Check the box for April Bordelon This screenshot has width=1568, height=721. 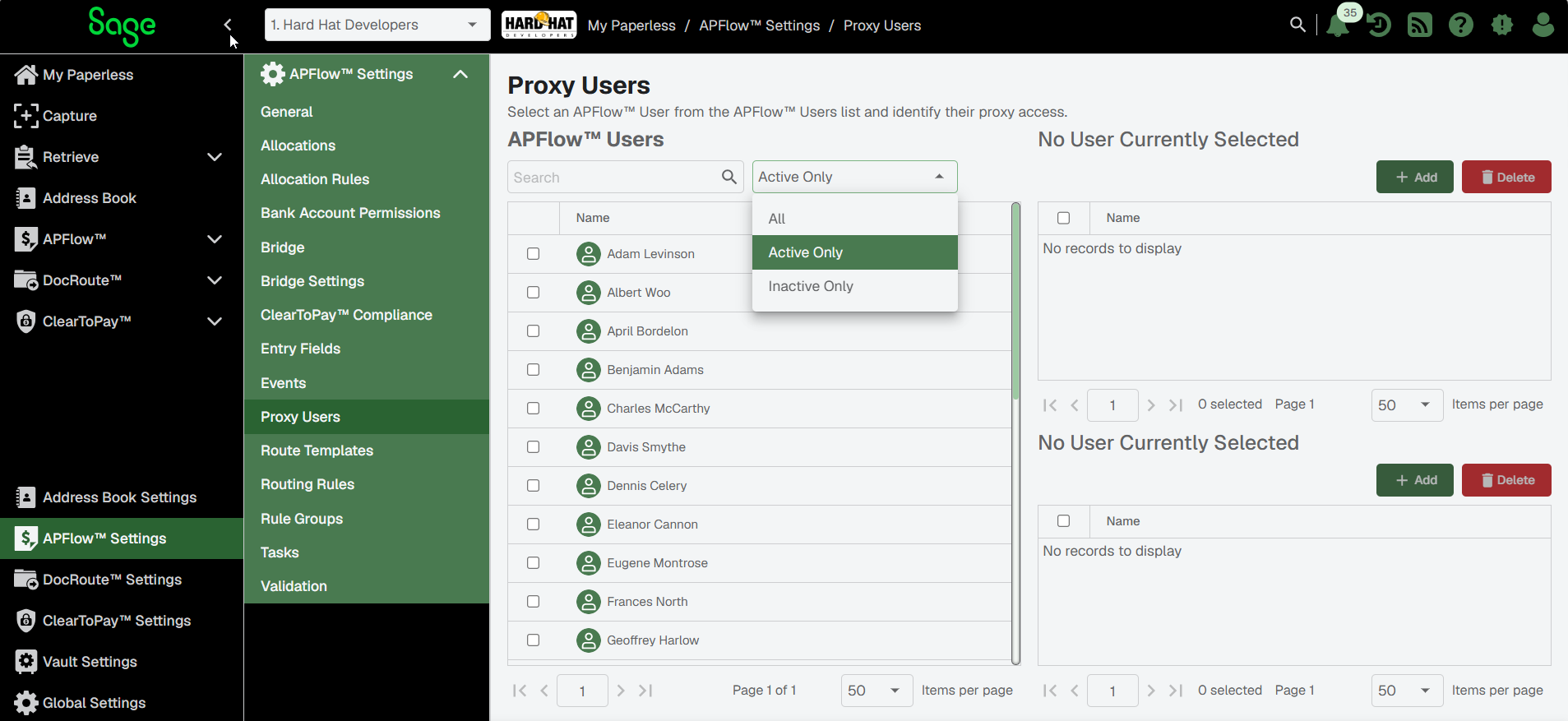click(534, 331)
